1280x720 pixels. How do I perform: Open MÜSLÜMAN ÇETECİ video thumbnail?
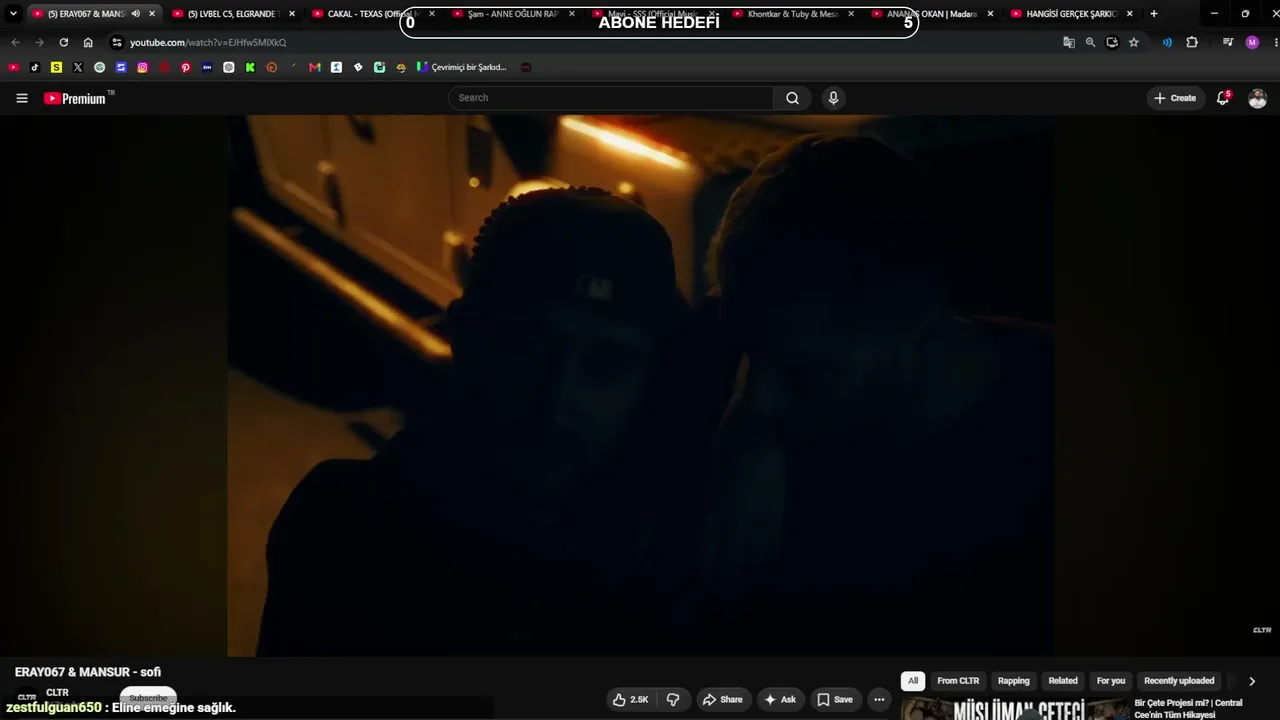coord(1015,709)
